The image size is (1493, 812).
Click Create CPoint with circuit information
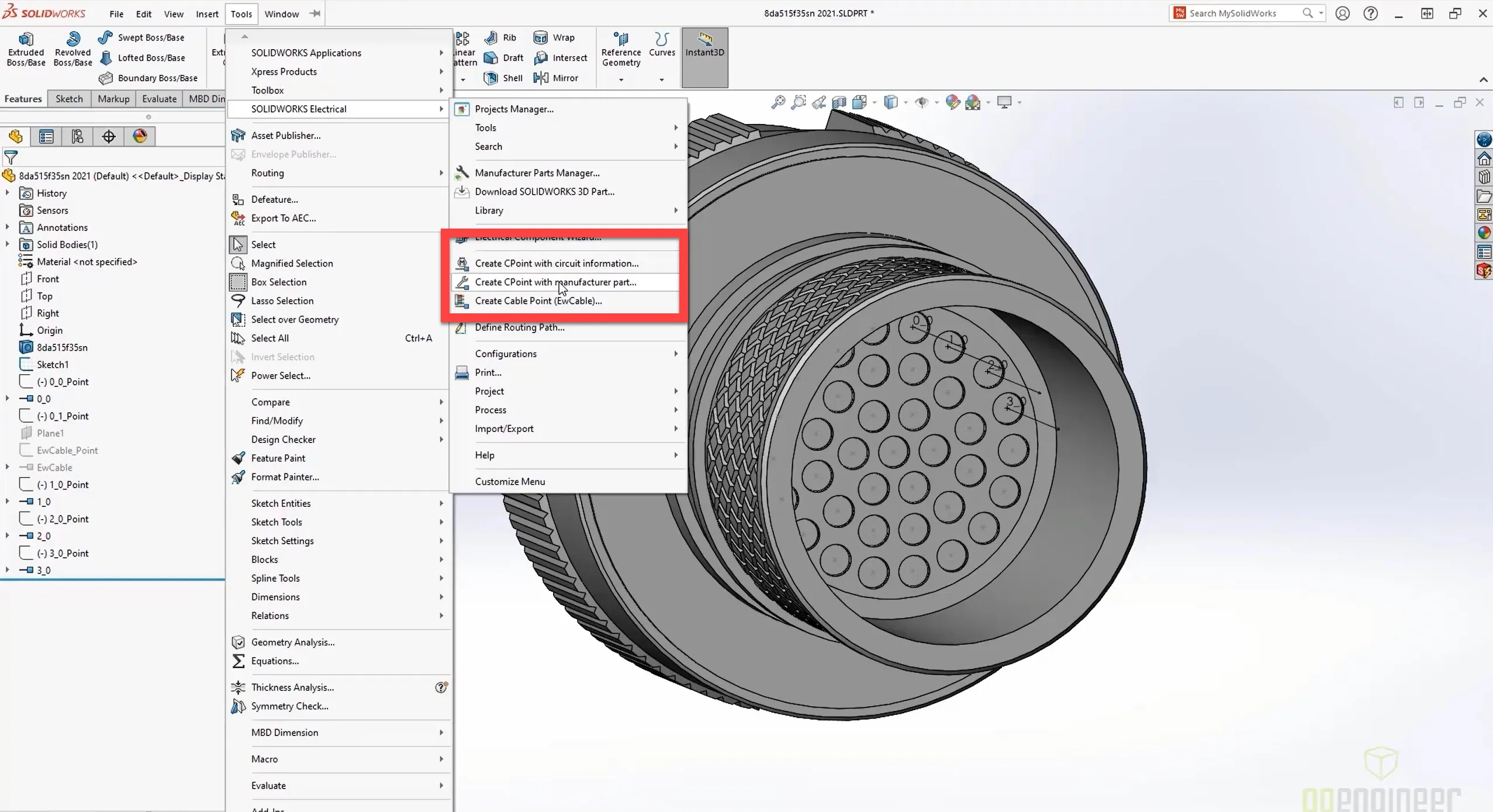click(x=557, y=263)
